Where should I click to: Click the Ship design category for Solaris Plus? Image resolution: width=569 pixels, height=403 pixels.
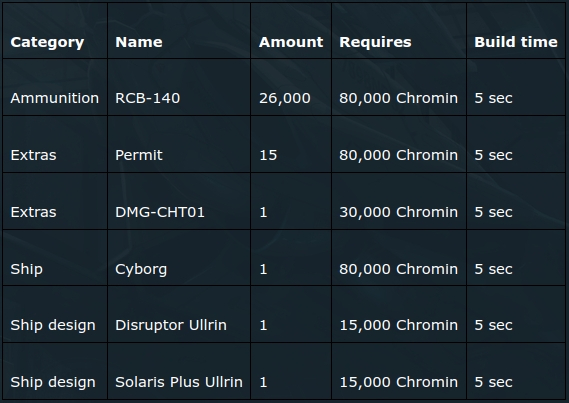pyautogui.click(x=53, y=382)
